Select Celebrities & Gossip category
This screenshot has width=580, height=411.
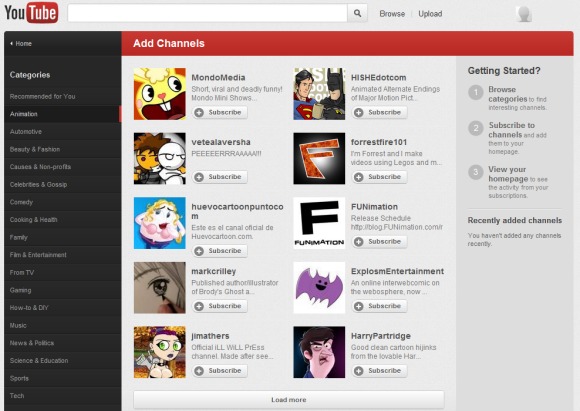[x=63, y=185]
